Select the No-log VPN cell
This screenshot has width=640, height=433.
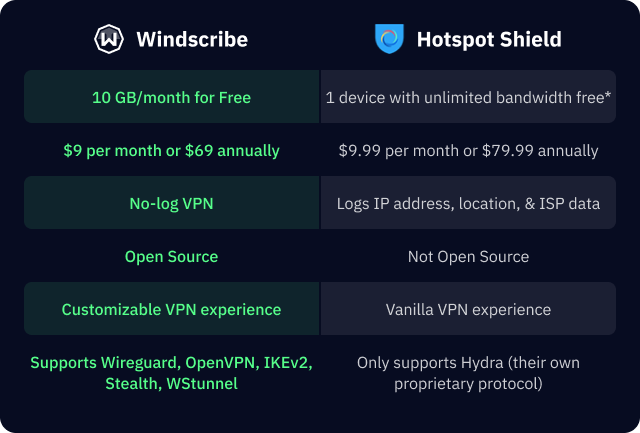172,202
